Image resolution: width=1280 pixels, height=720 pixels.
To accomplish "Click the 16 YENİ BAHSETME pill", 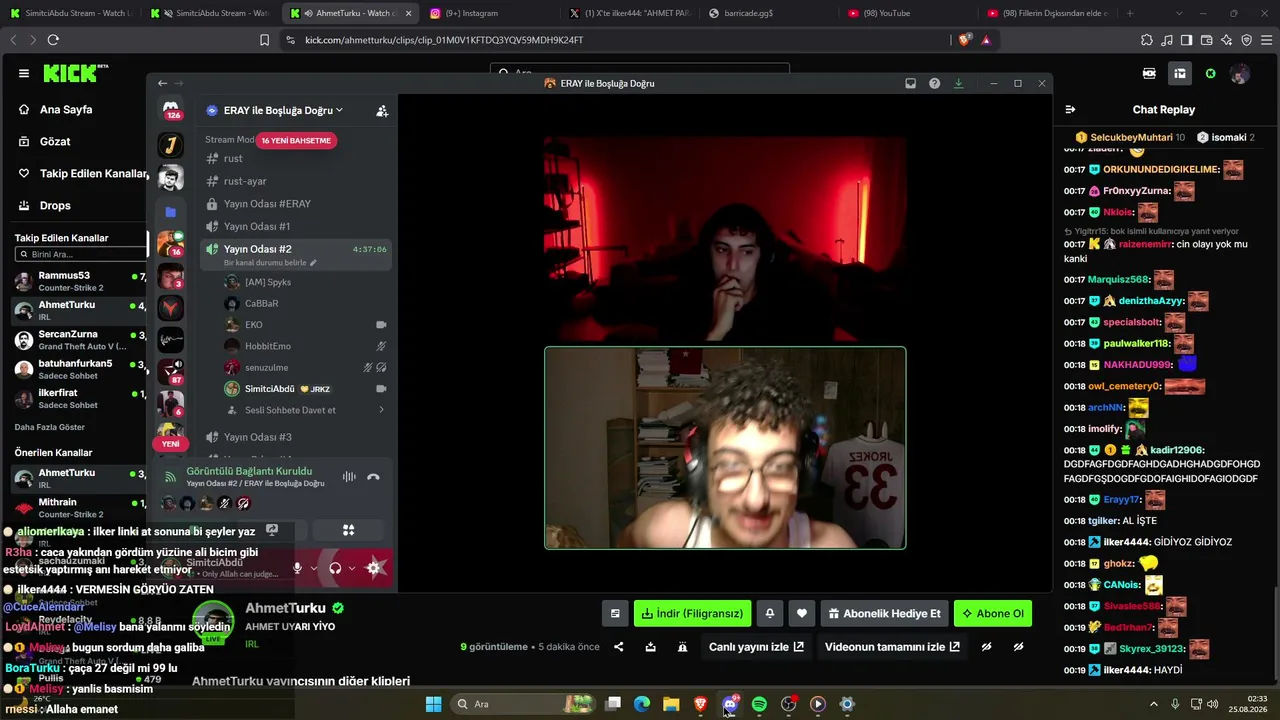I will click(296, 141).
